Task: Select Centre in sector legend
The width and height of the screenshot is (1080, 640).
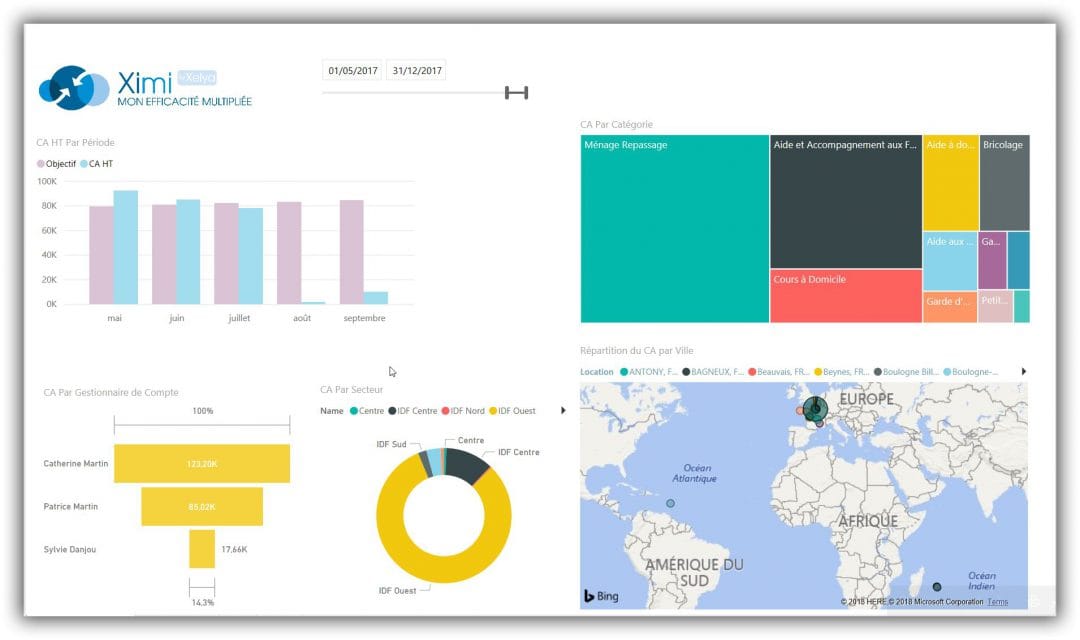Action: [367, 411]
